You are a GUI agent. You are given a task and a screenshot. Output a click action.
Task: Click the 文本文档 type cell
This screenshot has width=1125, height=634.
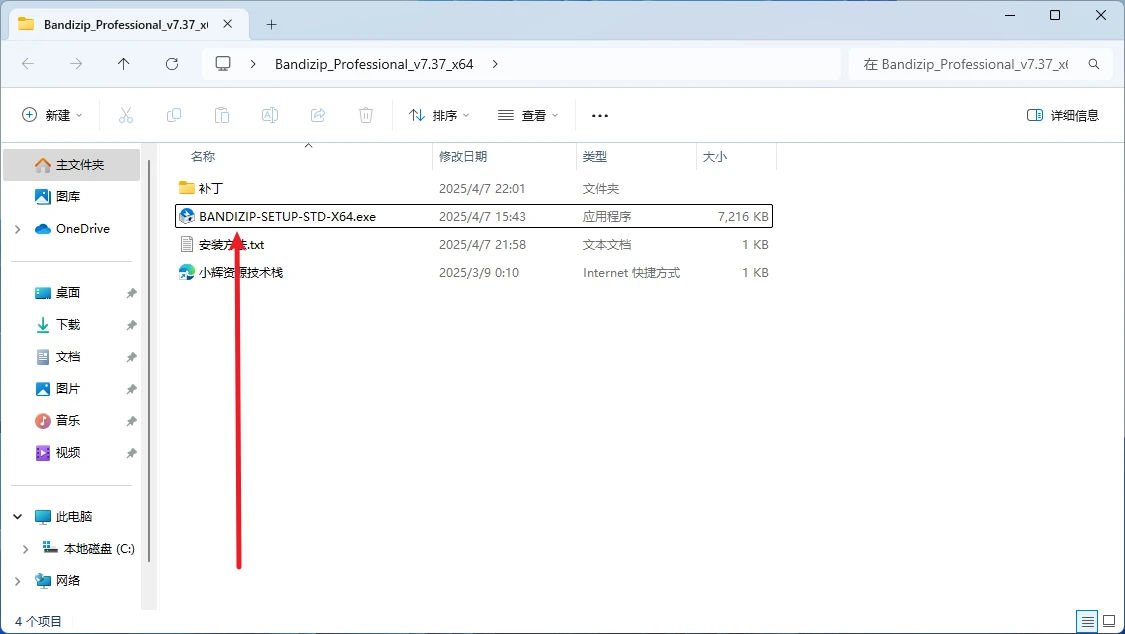coord(607,245)
